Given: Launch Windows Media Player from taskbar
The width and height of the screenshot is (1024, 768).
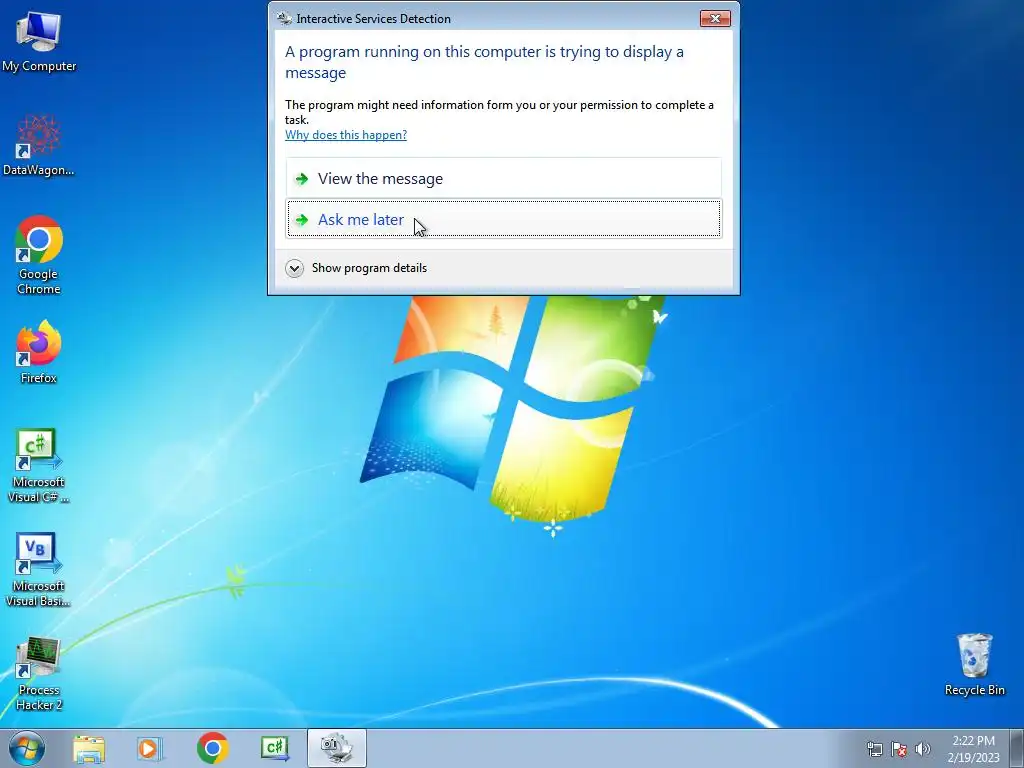Looking at the screenshot, I should tap(150, 748).
